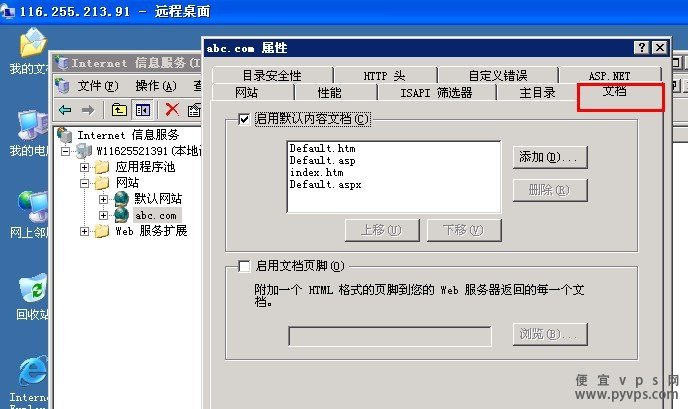This screenshot has width=688, height=409.
Task: Open the 目录安全性 tab
Action: tap(272, 75)
